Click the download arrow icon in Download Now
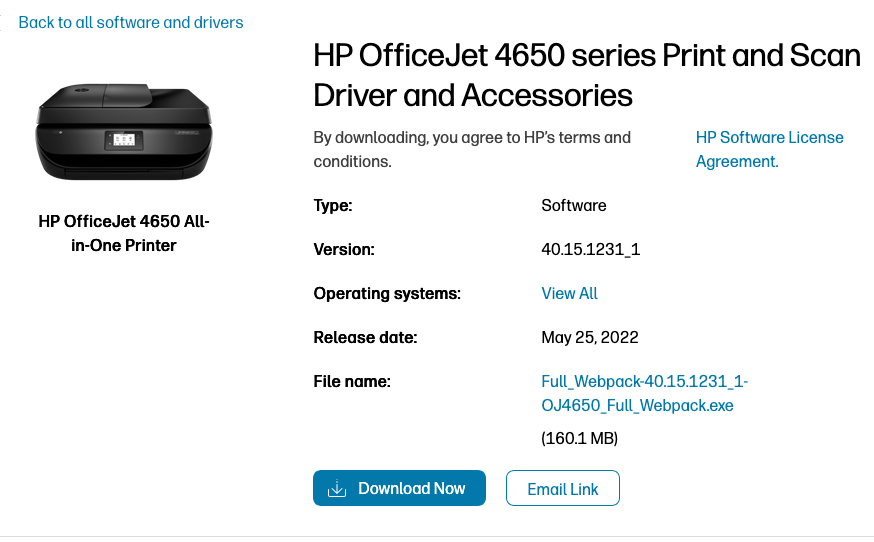The image size is (874, 542). coord(337,489)
